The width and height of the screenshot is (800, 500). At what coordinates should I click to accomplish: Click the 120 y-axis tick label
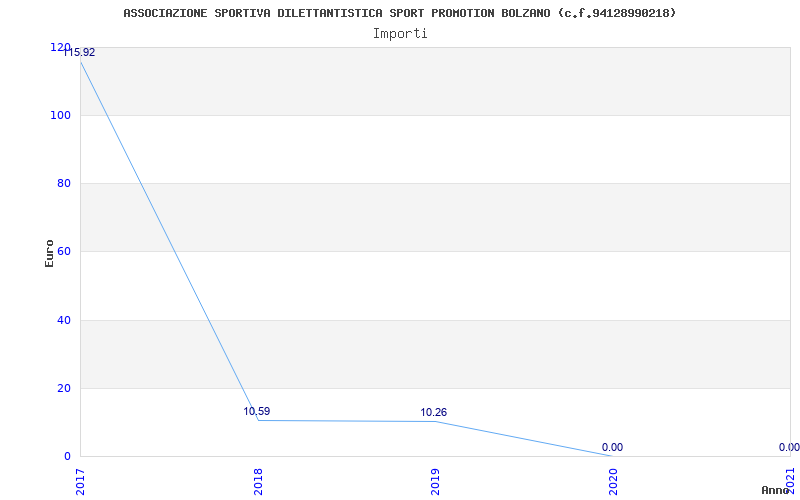pyautogui.click(x=60, y=47)
